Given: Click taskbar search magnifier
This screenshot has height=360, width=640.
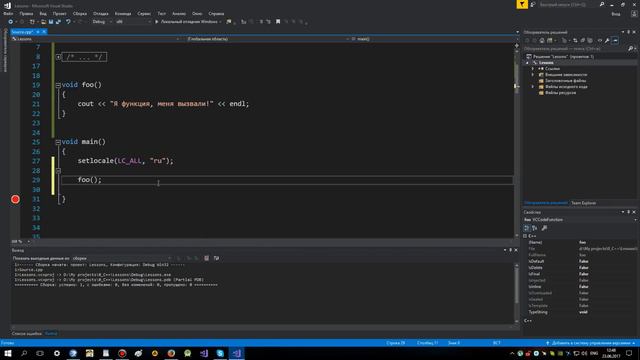Looking at the screenshot, I should click(x=24, y=353).
